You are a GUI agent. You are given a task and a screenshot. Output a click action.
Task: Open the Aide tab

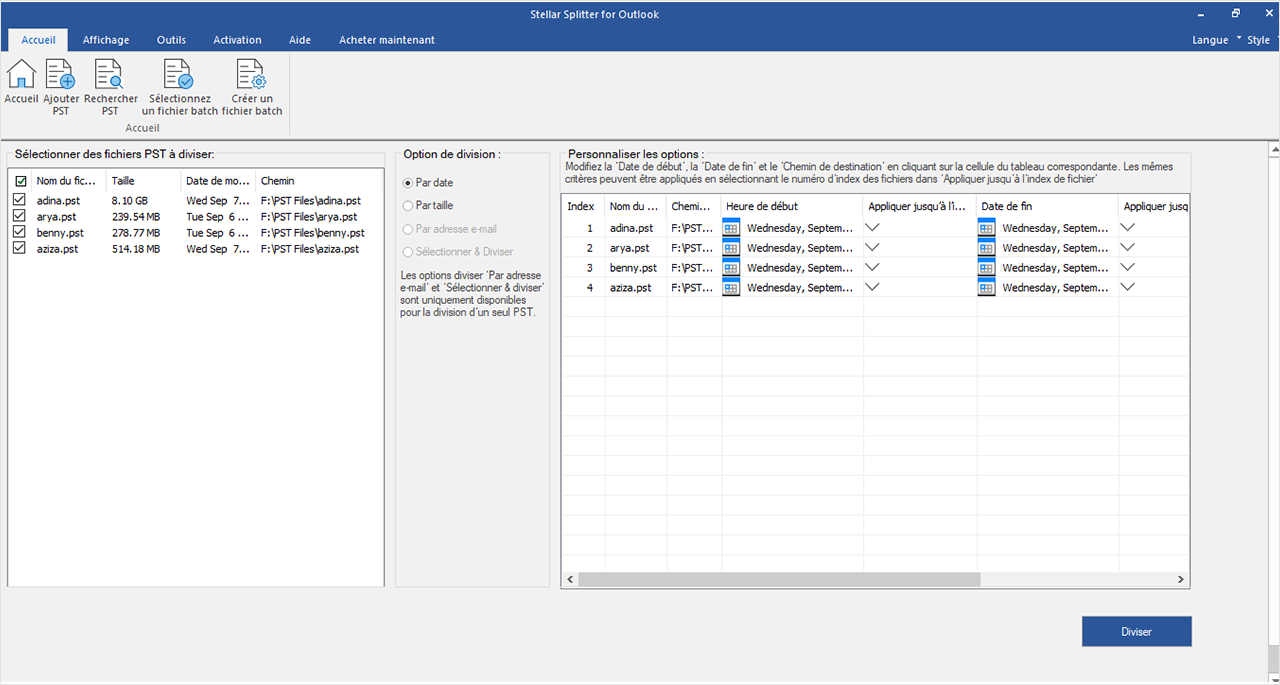click(300, 40)
